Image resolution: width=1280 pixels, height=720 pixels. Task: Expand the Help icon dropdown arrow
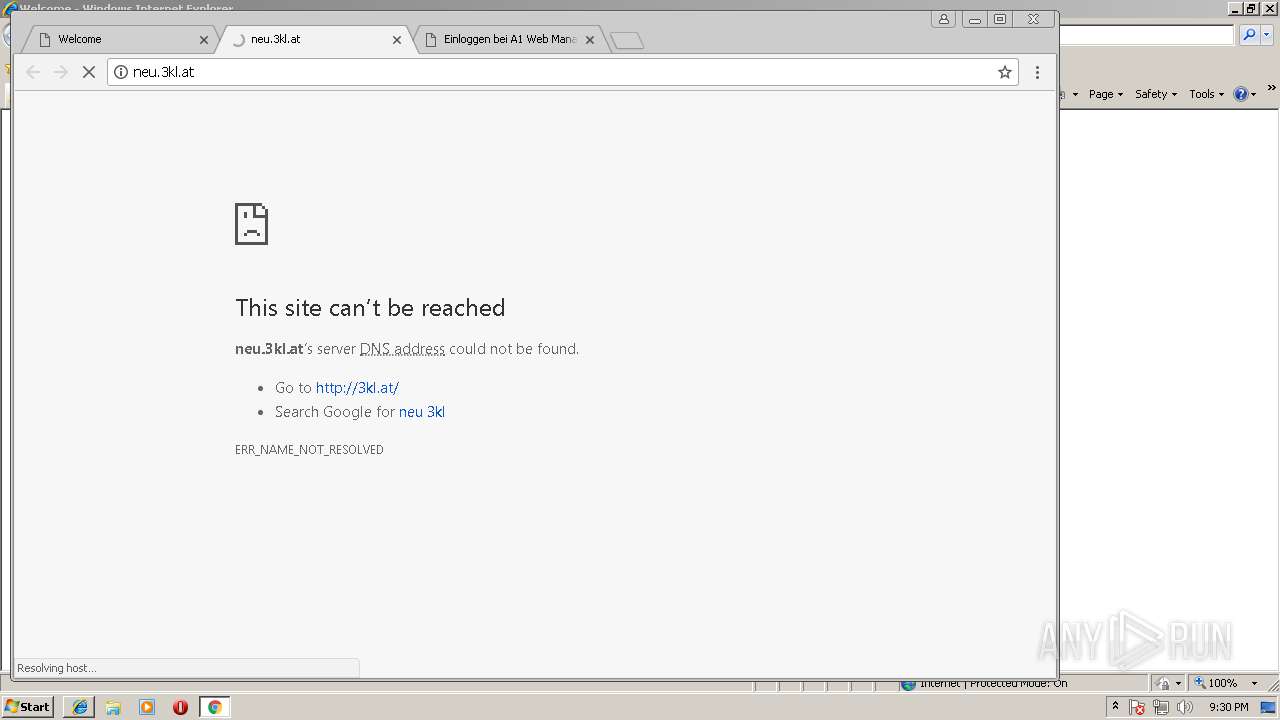(1253, 94)
